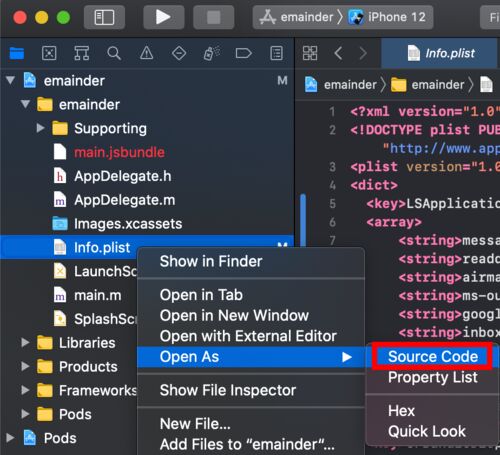
Task: Run the project with the Play button
Action: (x=163, y=17)
